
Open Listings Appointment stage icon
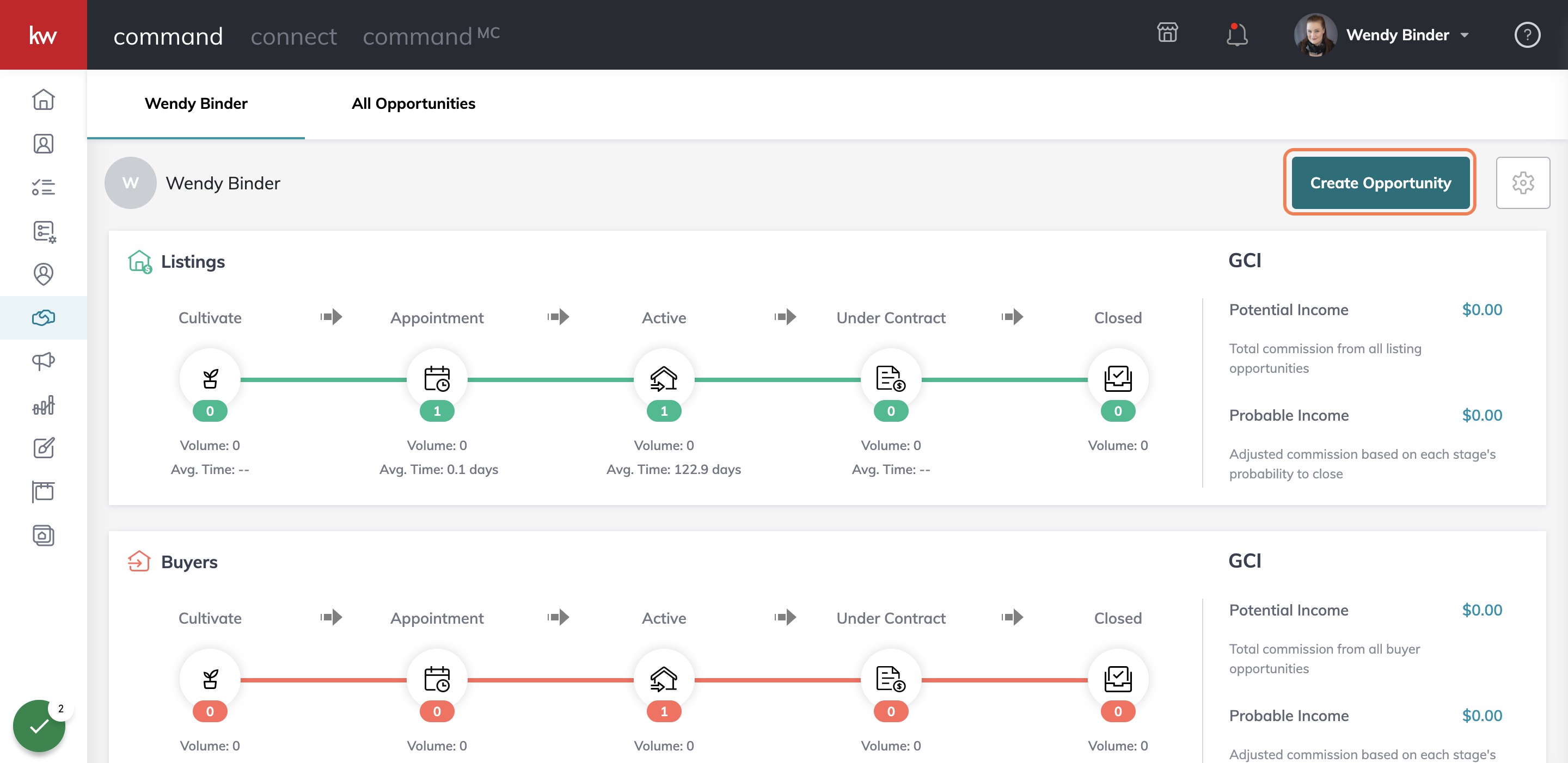(x=437, y=379)
